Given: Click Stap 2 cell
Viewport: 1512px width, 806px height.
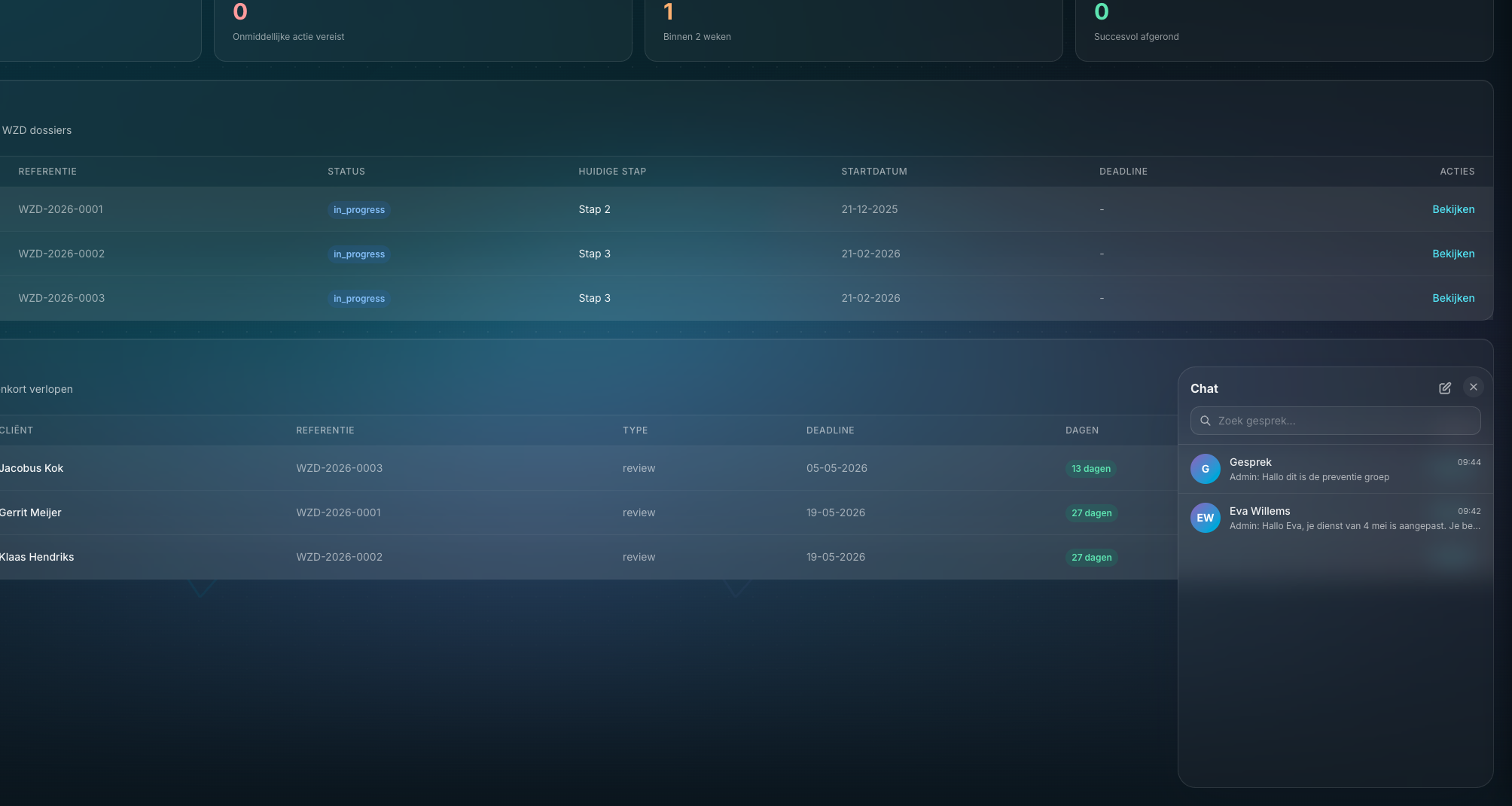Looking at the screenshot, I should point(594,209).
